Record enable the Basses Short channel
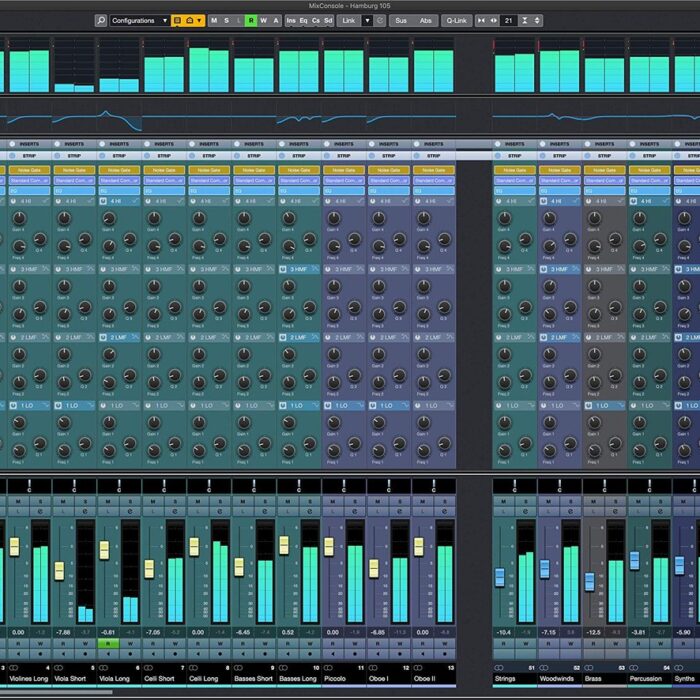The width and height of the screenshot is (700, 700). coord(265,654)
